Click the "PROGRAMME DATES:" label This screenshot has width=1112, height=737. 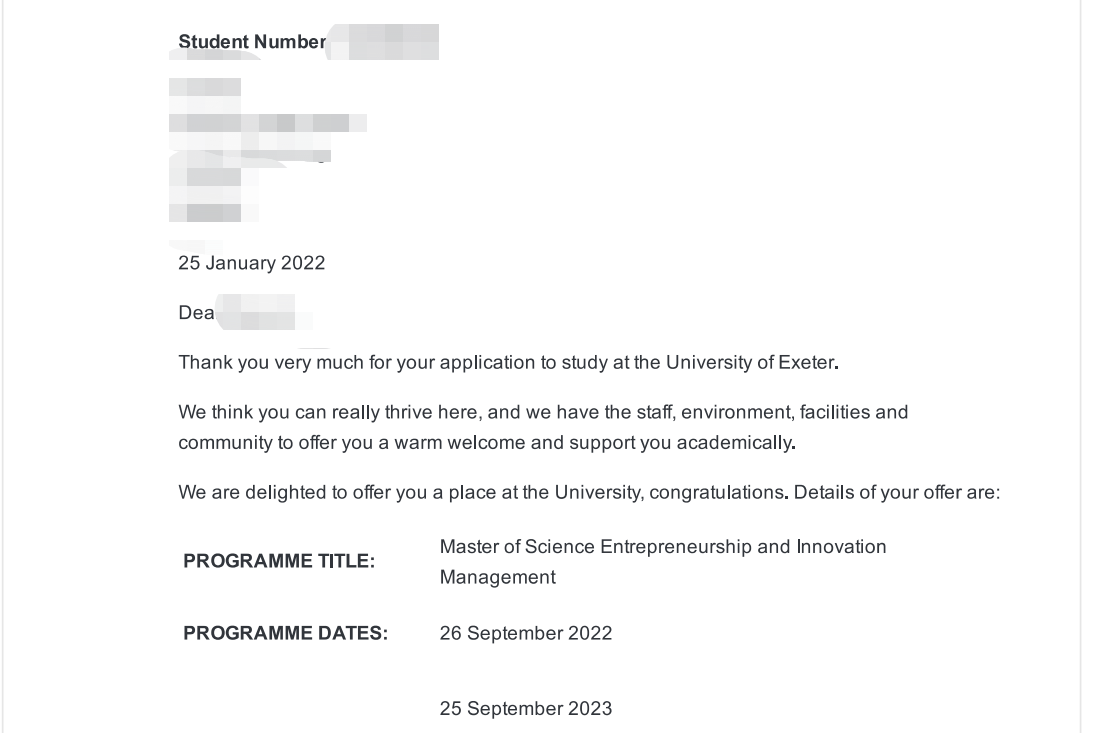285,633
